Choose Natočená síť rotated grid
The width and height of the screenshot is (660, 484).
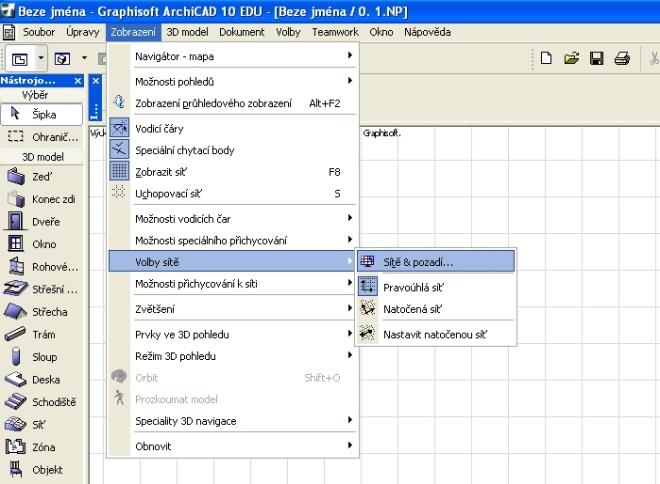[x=436, y=309]
